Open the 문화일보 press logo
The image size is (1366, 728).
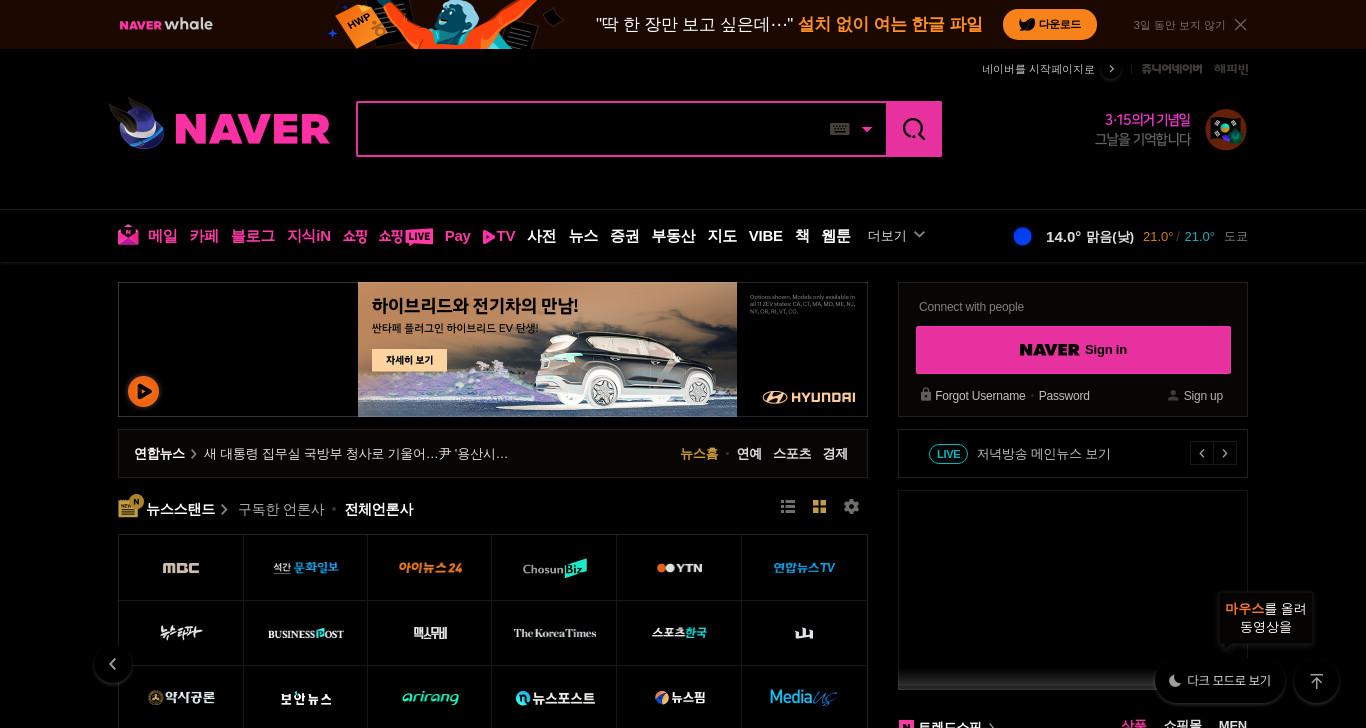tap(306, 568)
